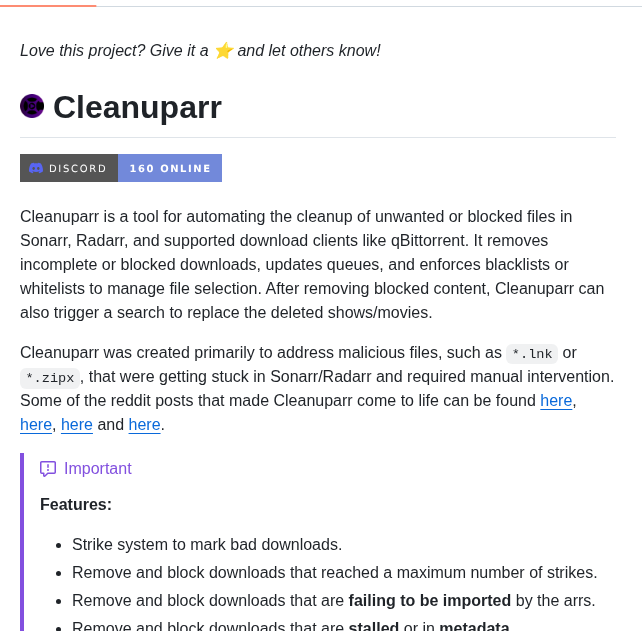Open the second "here" reddit link
Screen dimensions: 642x631
point(36,425)
